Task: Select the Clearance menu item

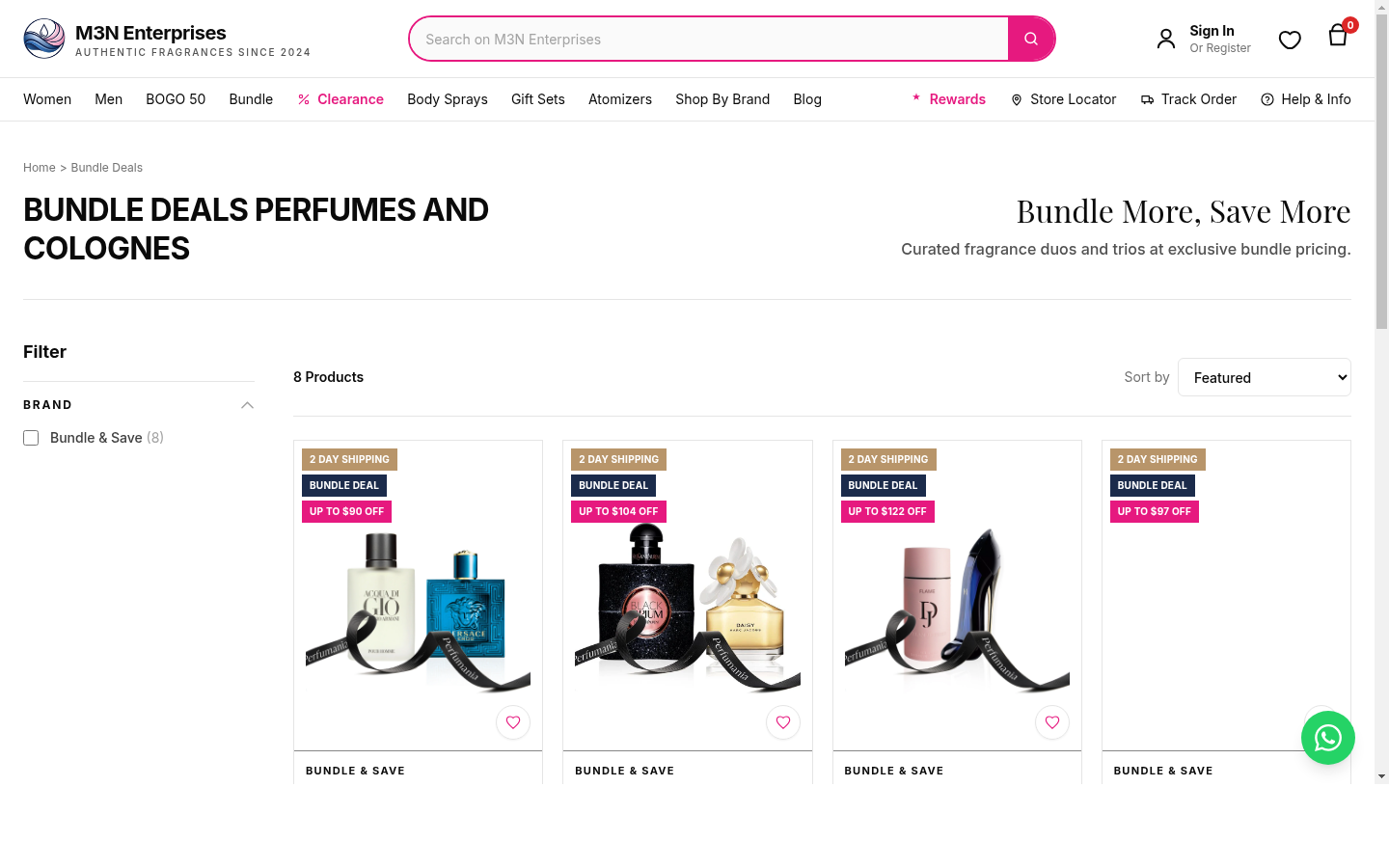Action: tap(340, 99)
